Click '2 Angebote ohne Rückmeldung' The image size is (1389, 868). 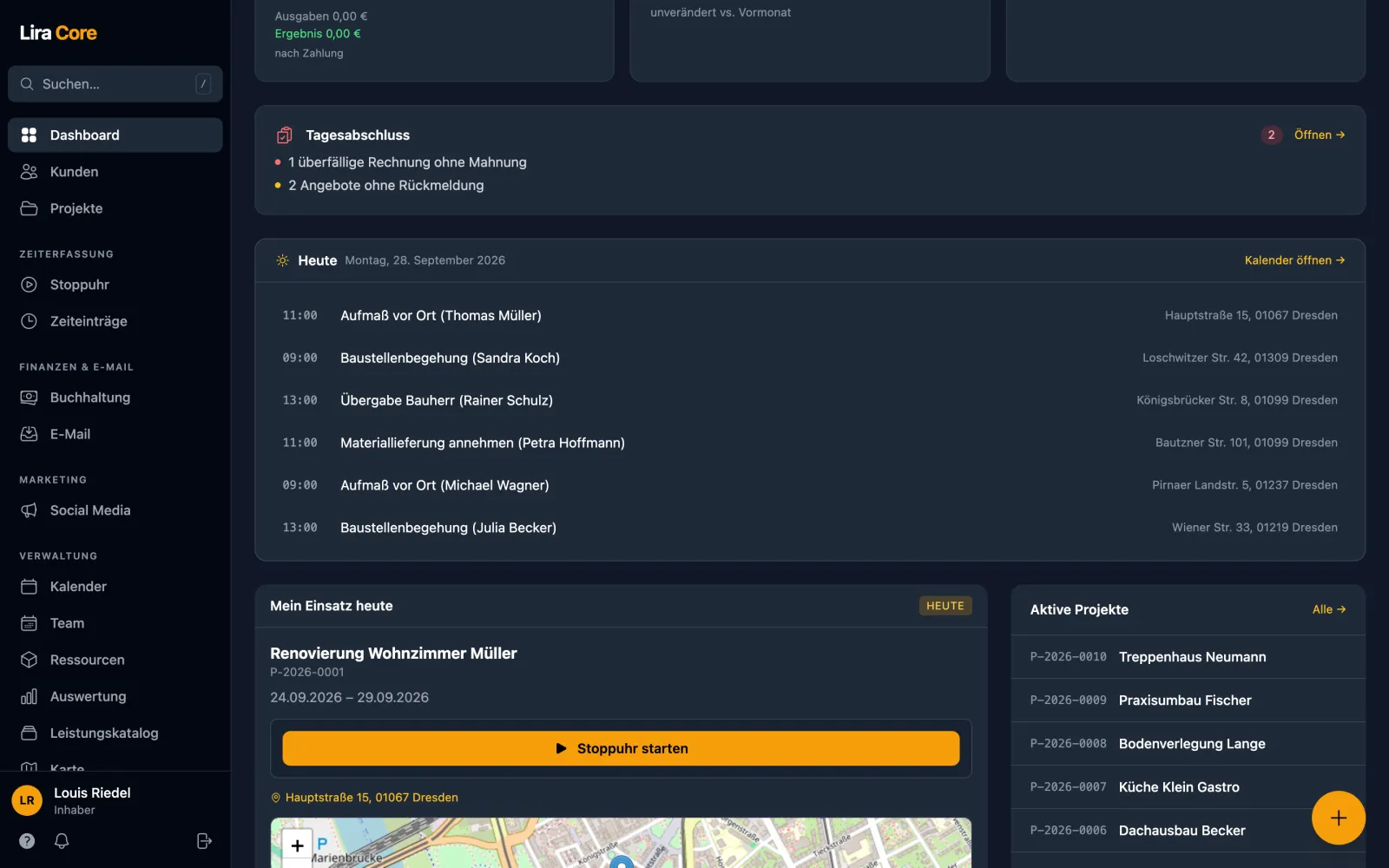click(386, 186)
